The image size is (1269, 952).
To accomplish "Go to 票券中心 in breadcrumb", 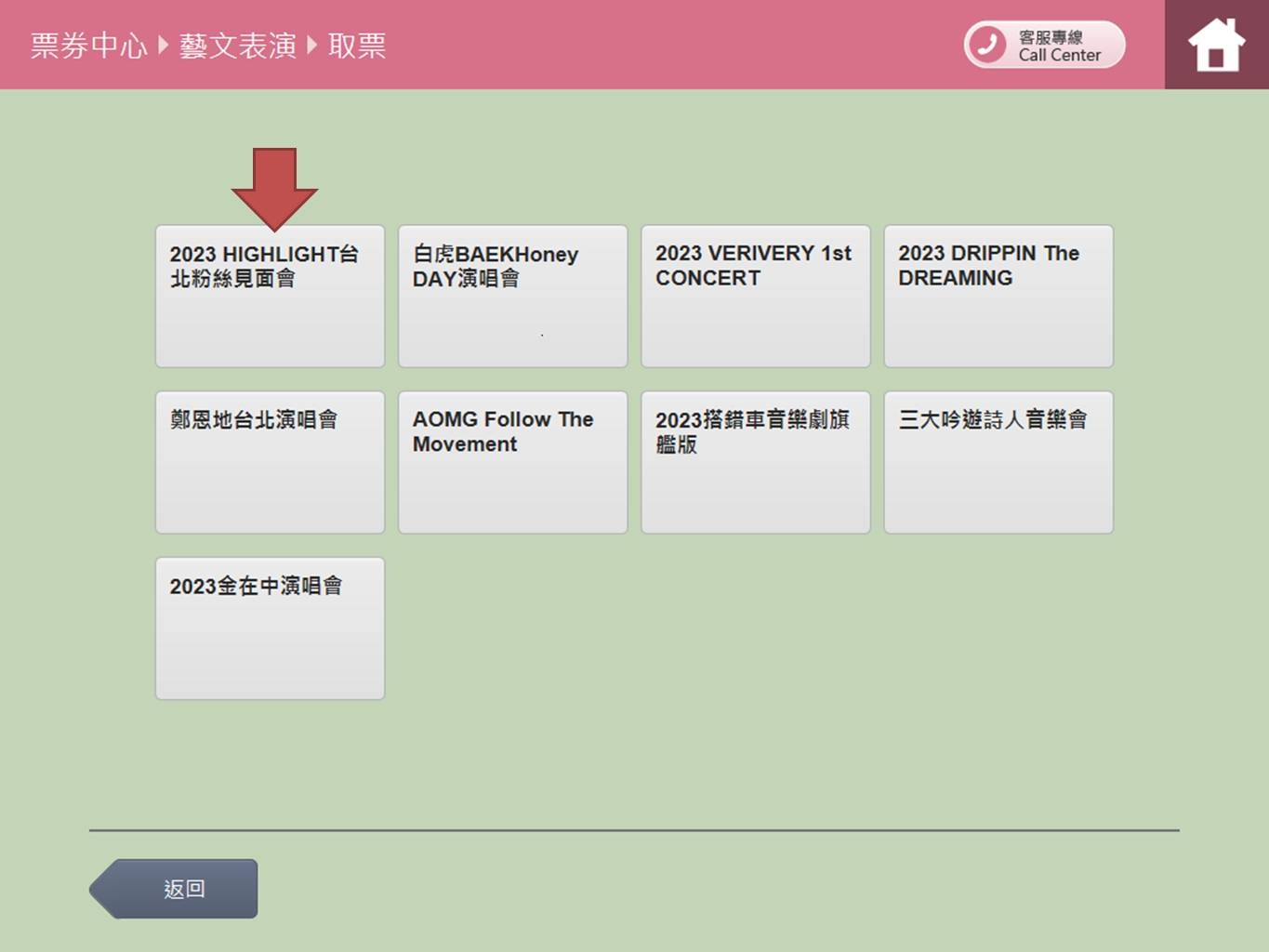I will [x=88, y=46].
